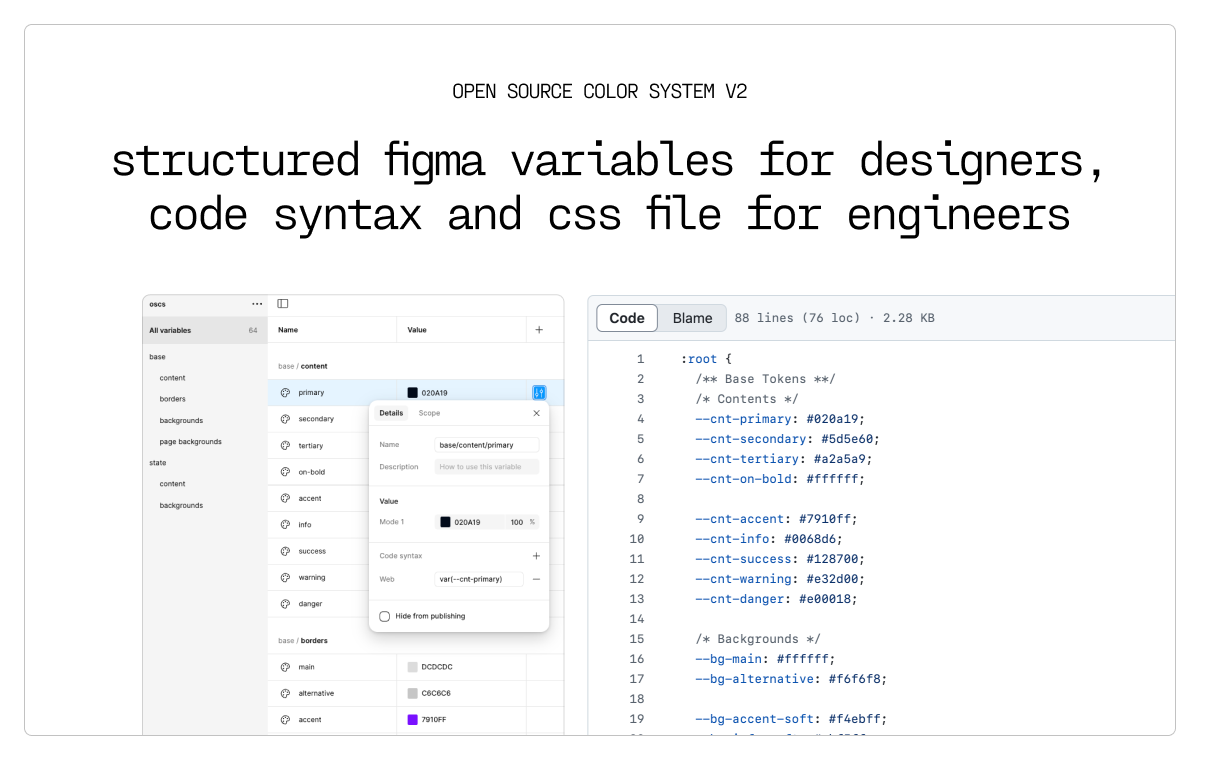Open the Blame view tab
This screenshot has width=1220, height=760.
(692, 318)
